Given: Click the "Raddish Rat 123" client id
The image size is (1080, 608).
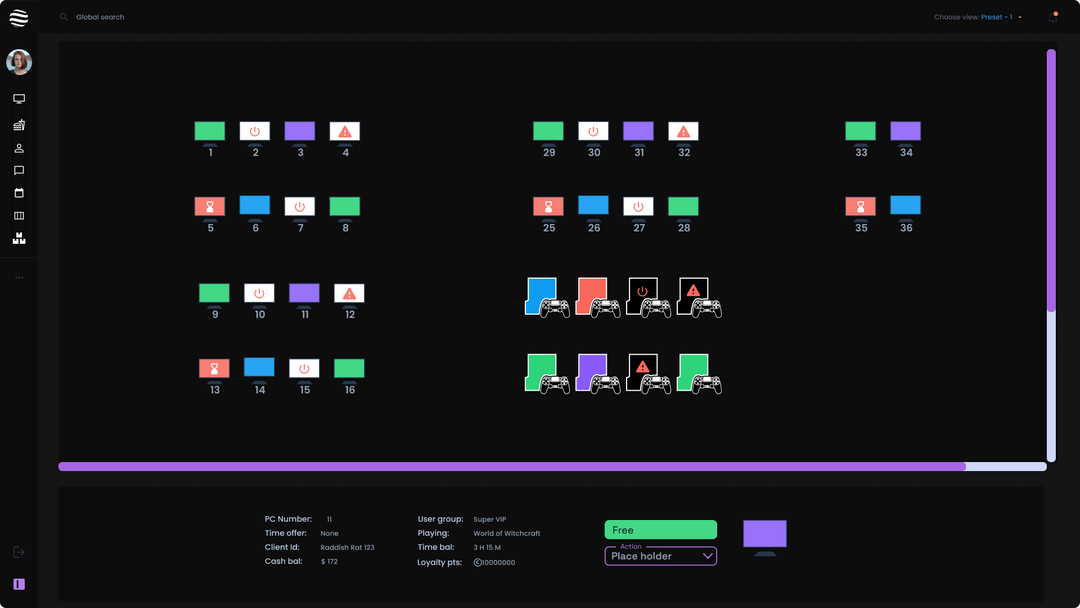Looking at the screenshot, I should tap(347, 547).
